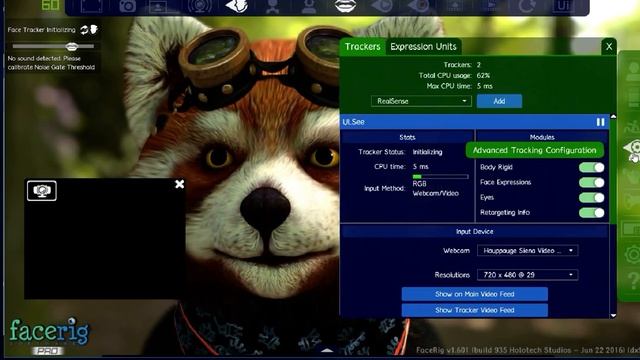Screen dimensions: 640x360
Task: Select the face profile tracking icon
Action: click(x=237, y=6)
